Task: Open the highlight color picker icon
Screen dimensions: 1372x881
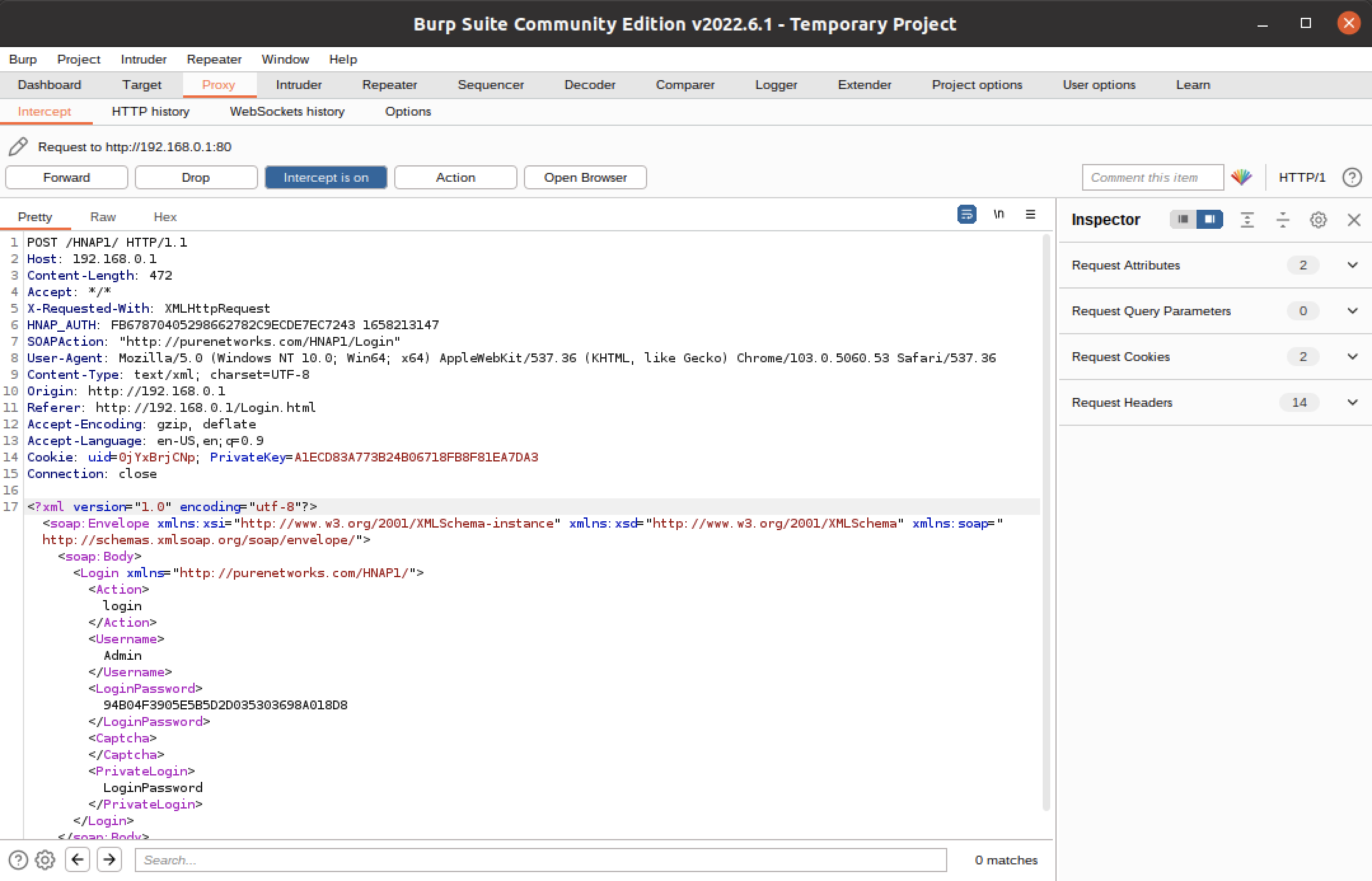Action: [x=1241, y=177]
